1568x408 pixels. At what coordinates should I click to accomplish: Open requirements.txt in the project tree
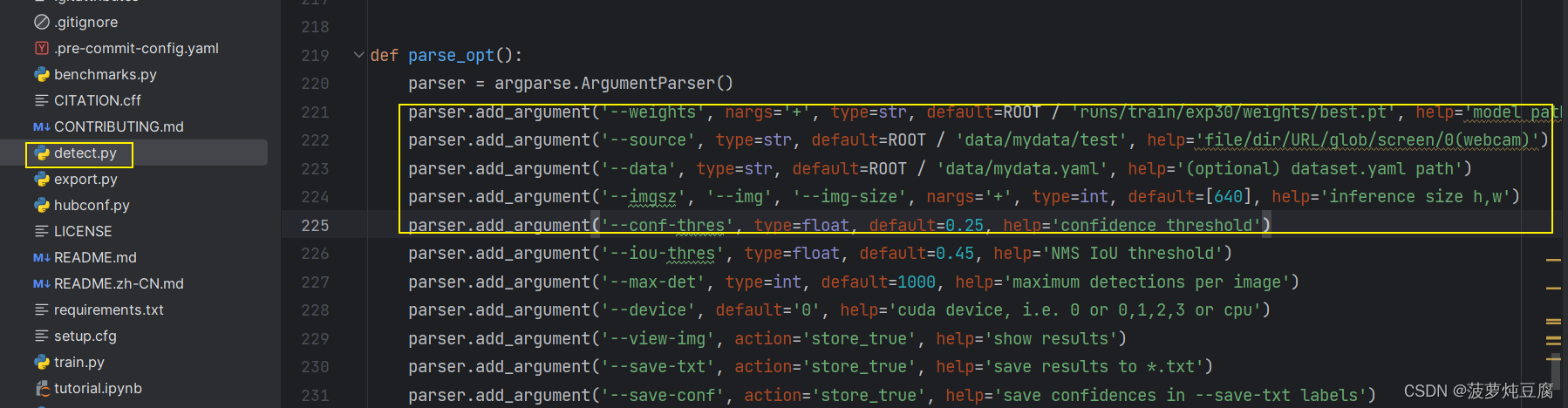(x=109, y=309)
